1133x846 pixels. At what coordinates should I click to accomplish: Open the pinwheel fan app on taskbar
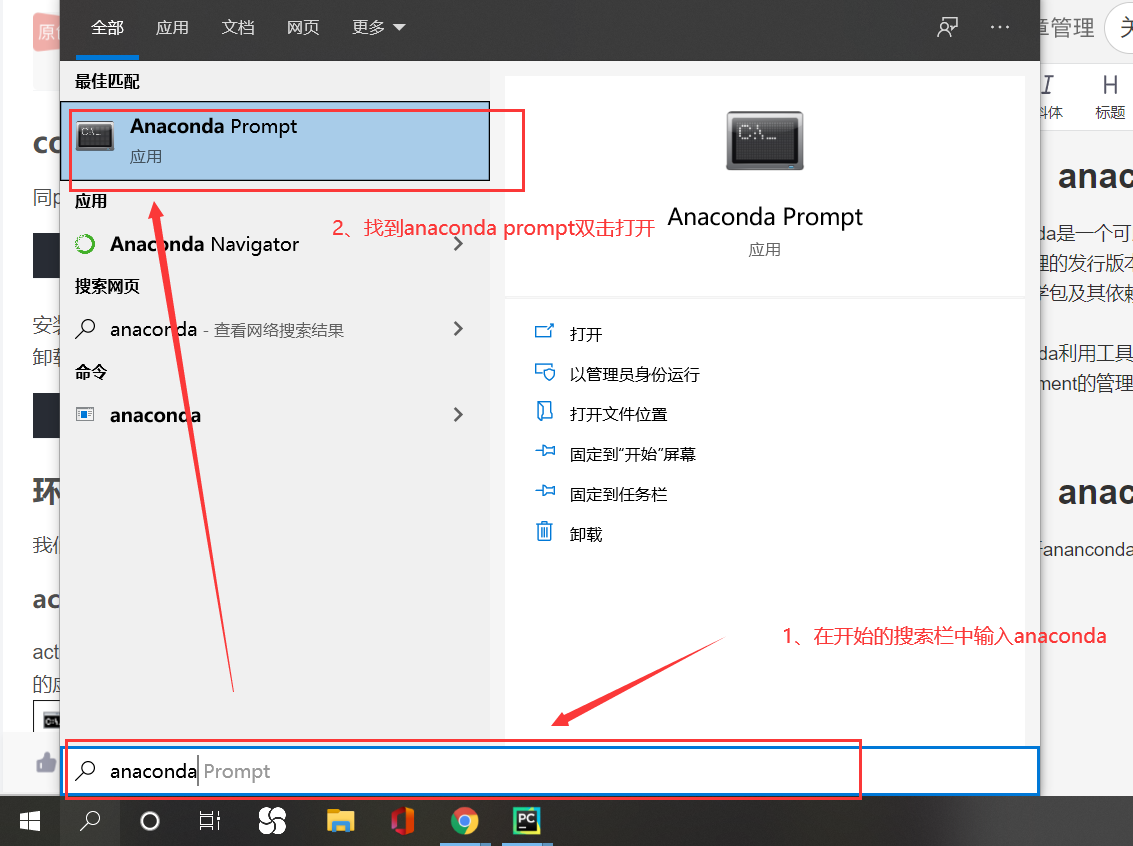pyautogui.click(x=272, y=821)
